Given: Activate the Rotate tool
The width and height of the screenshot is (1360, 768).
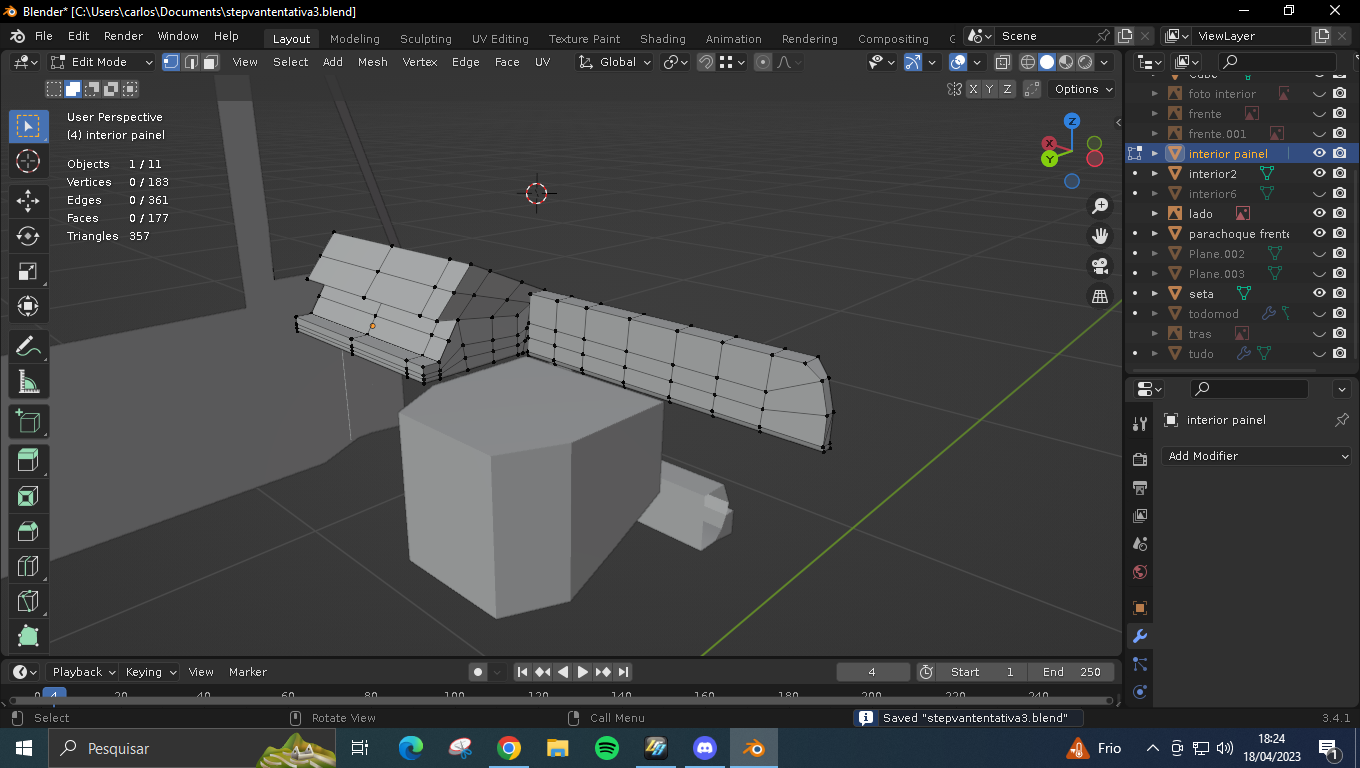Looking at the screenshot, I should (28, 236).
